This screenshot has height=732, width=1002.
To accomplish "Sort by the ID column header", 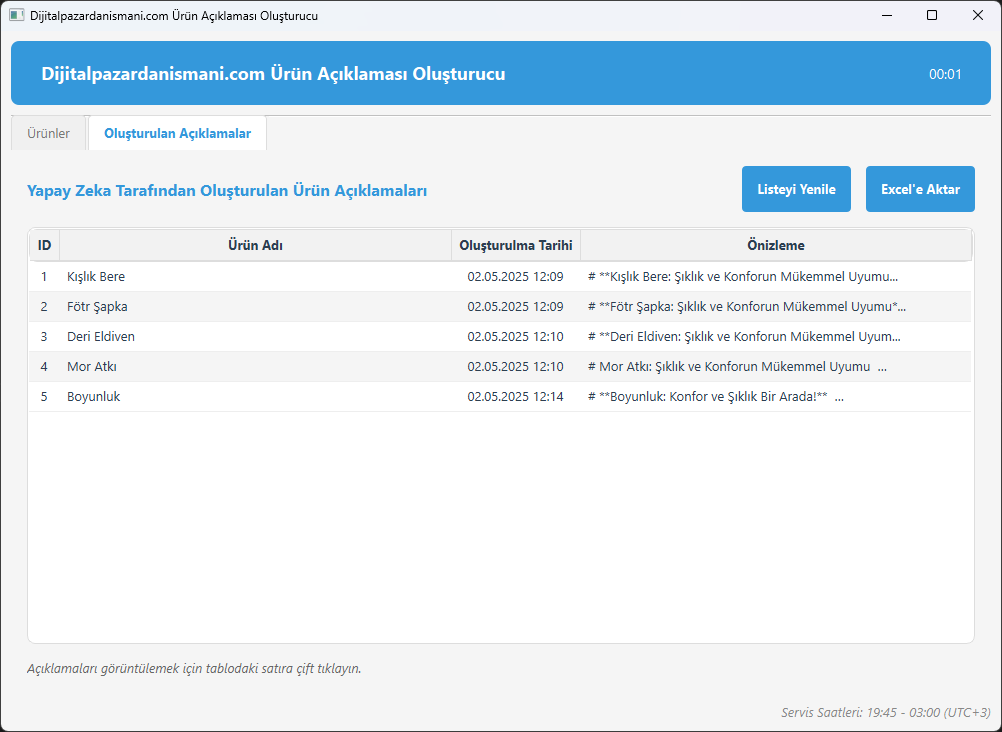I will click(44, 245).
